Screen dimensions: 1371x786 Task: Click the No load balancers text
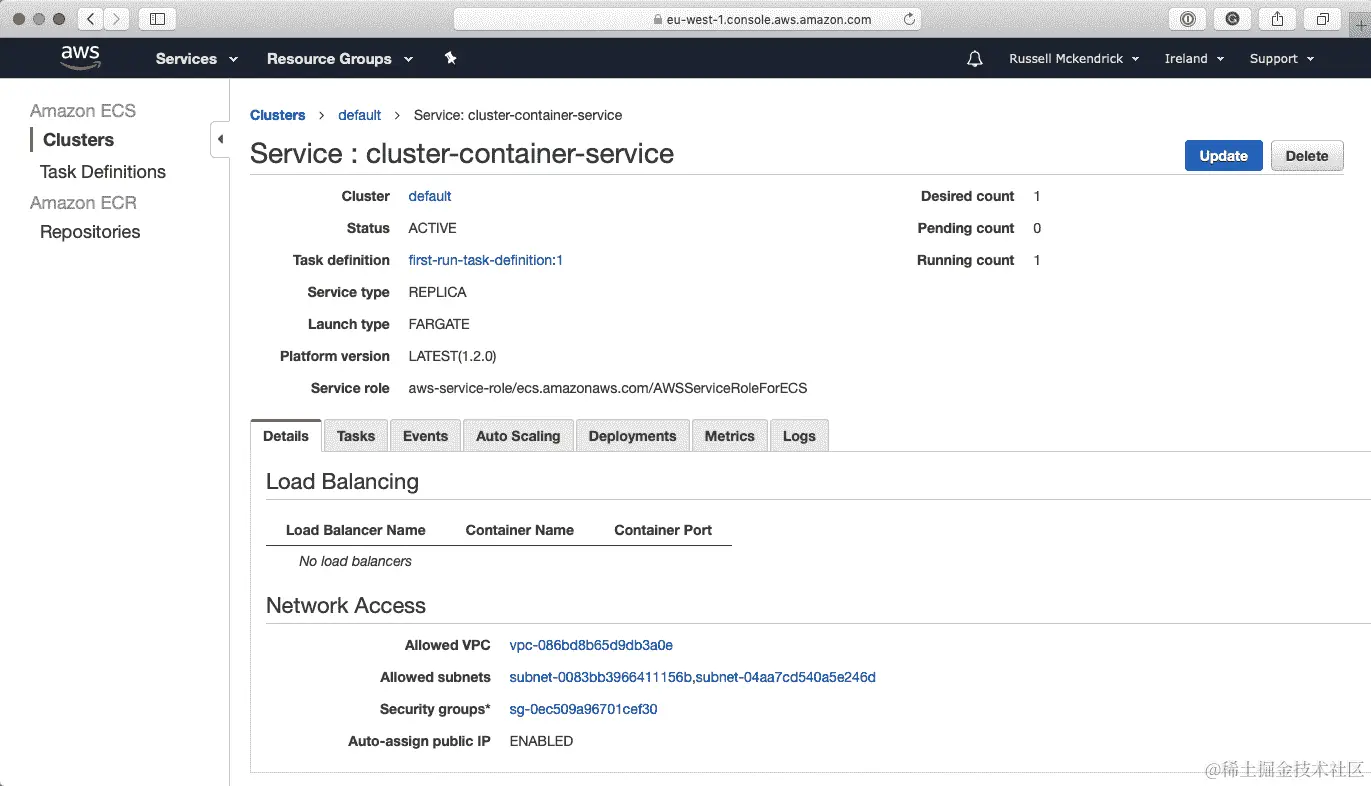(x=355, y=561)
